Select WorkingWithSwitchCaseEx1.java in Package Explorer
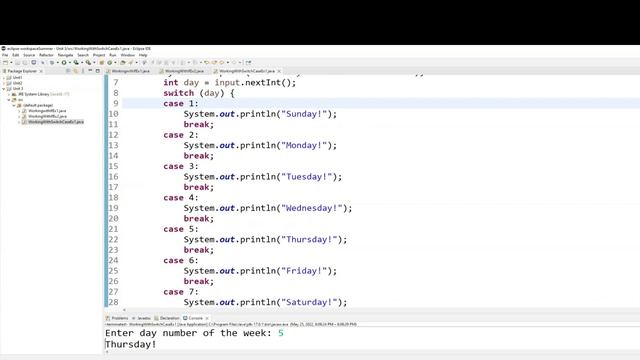Viewport: 640px width, 360px height. coord(56,122)
